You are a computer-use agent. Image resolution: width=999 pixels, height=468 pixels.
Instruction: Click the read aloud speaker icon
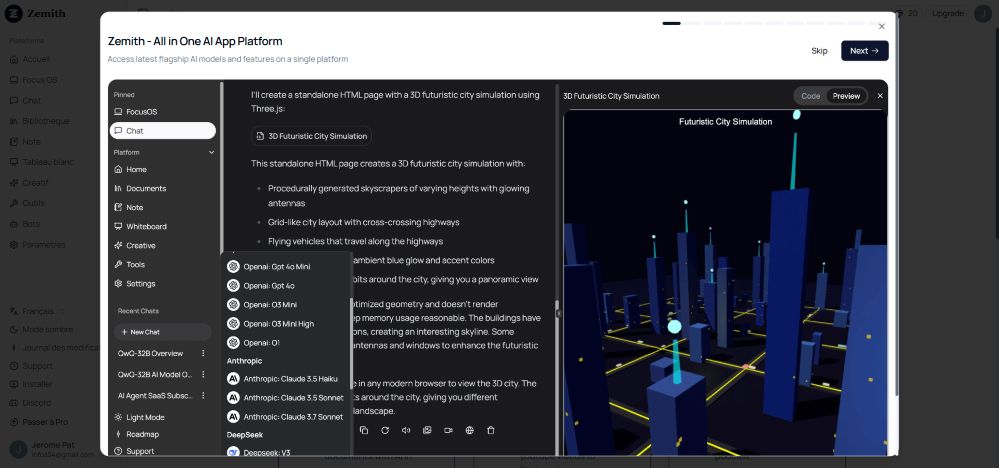coord(406,430)
